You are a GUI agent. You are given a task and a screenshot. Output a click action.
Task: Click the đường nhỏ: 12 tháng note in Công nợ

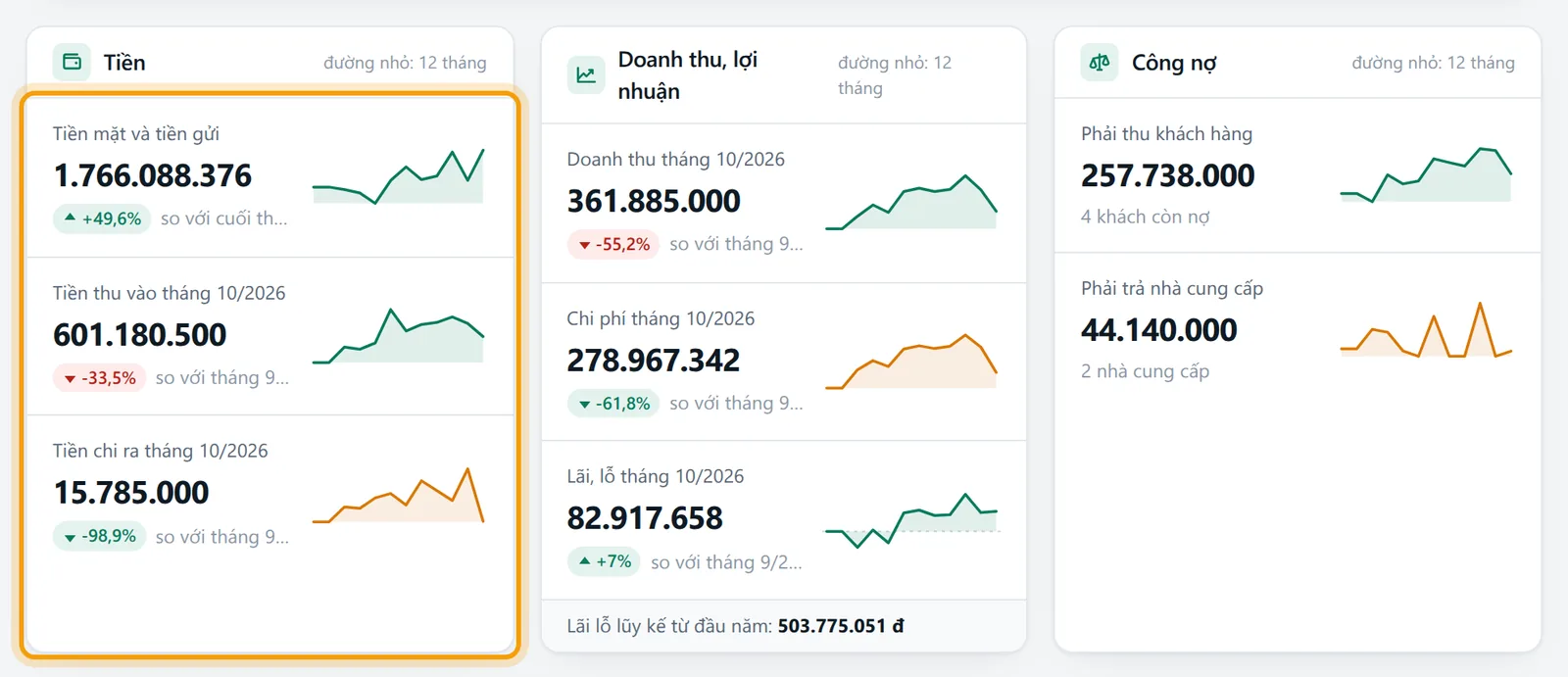pyautogui.click(x=1434, y=63)
